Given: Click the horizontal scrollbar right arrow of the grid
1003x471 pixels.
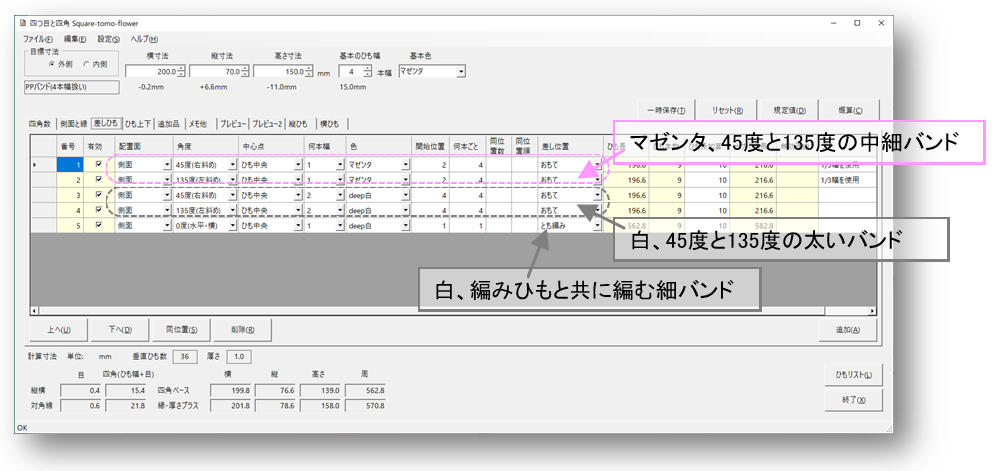Looking at the screenshot, I should 873,311.
